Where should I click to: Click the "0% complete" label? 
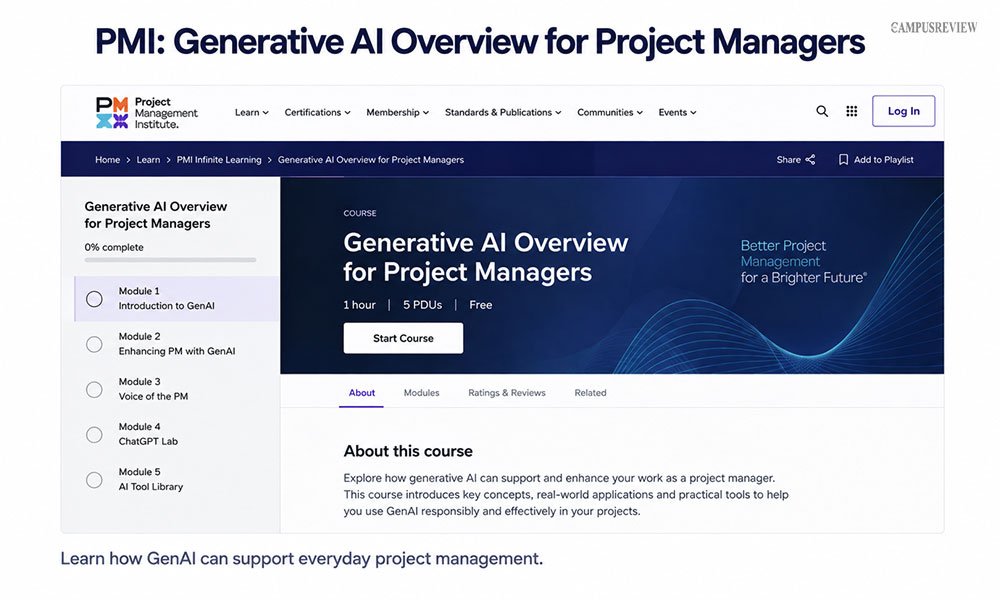(x=114, y=247)
